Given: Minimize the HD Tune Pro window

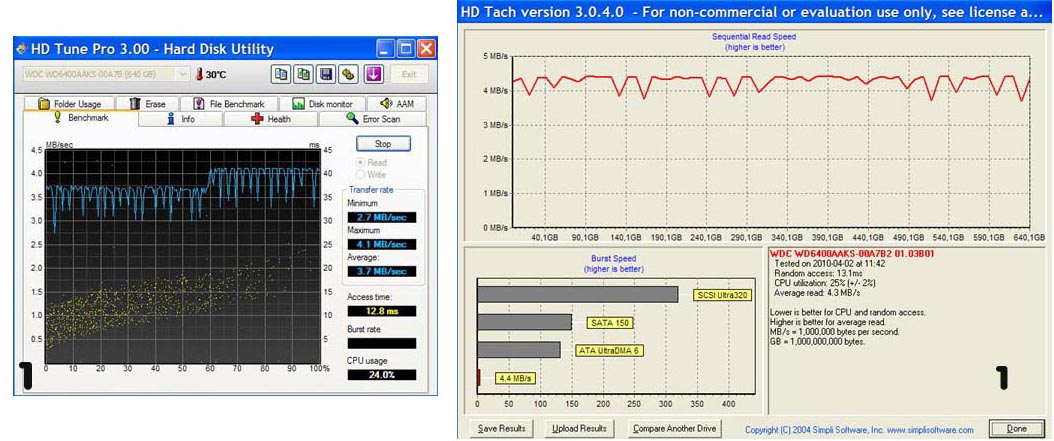Looking at the screenshot, I should click(384, 48).
